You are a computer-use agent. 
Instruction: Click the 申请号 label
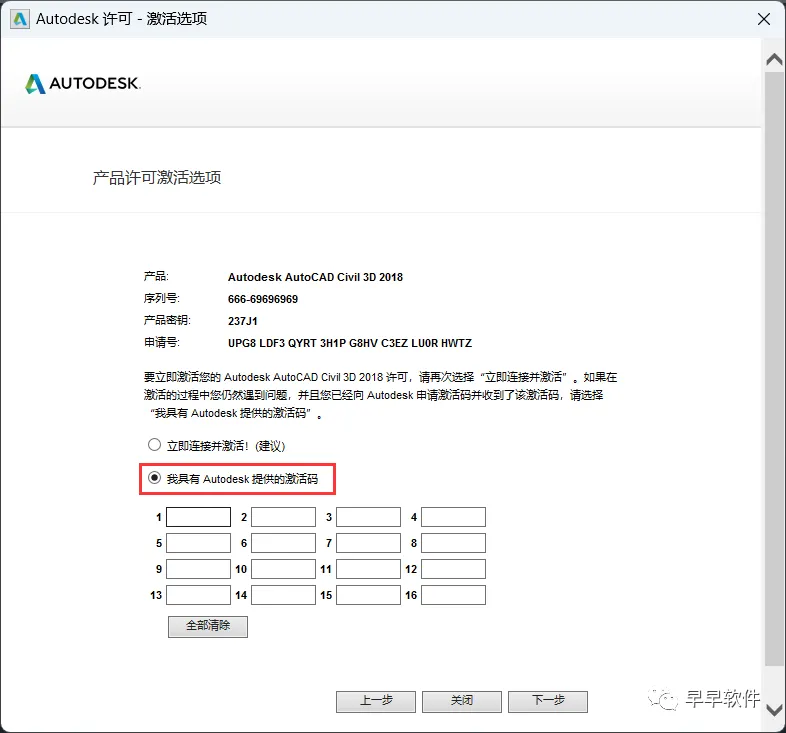pos(161,342)
